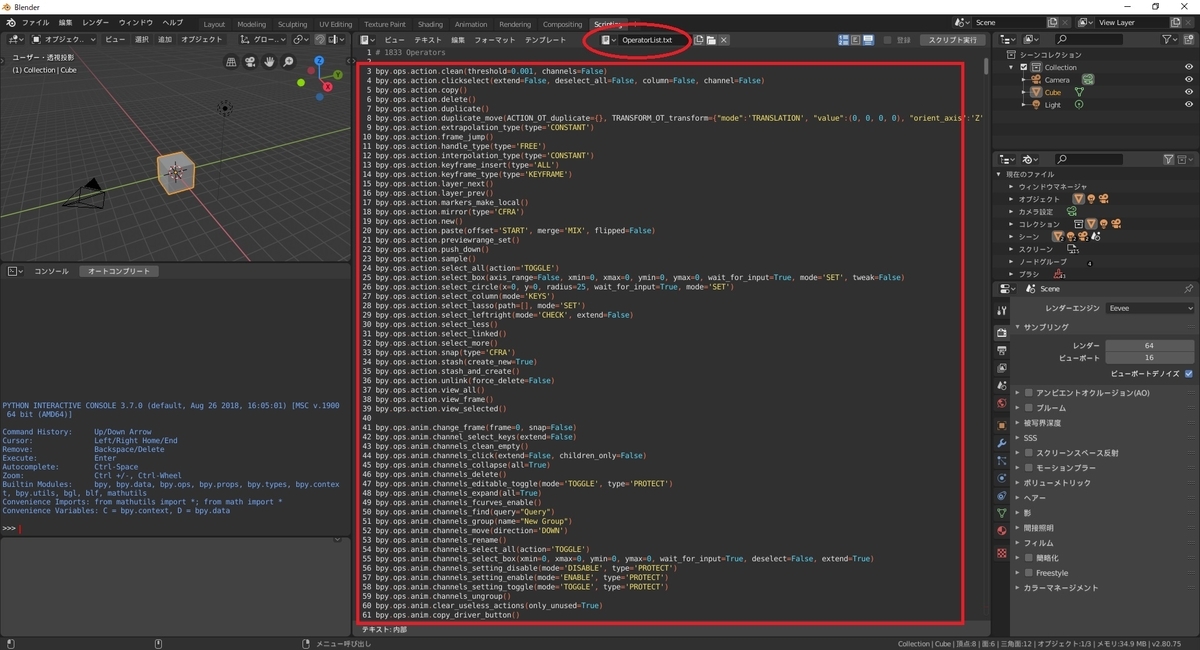Open the Material properties tab icon
1200x650 pixels.
coord(1002,531)
